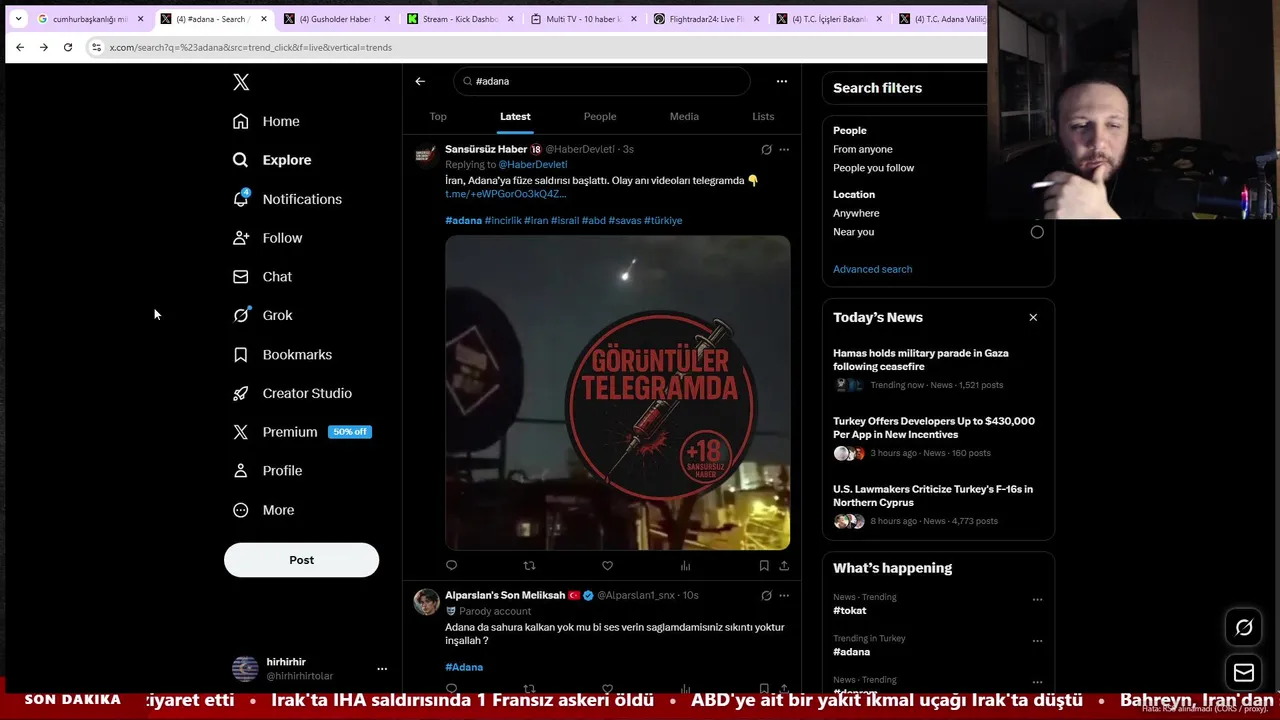Click Grok icon on Alparslan's post
This screenshot has width=1280, height=720.
click(766, 595)
